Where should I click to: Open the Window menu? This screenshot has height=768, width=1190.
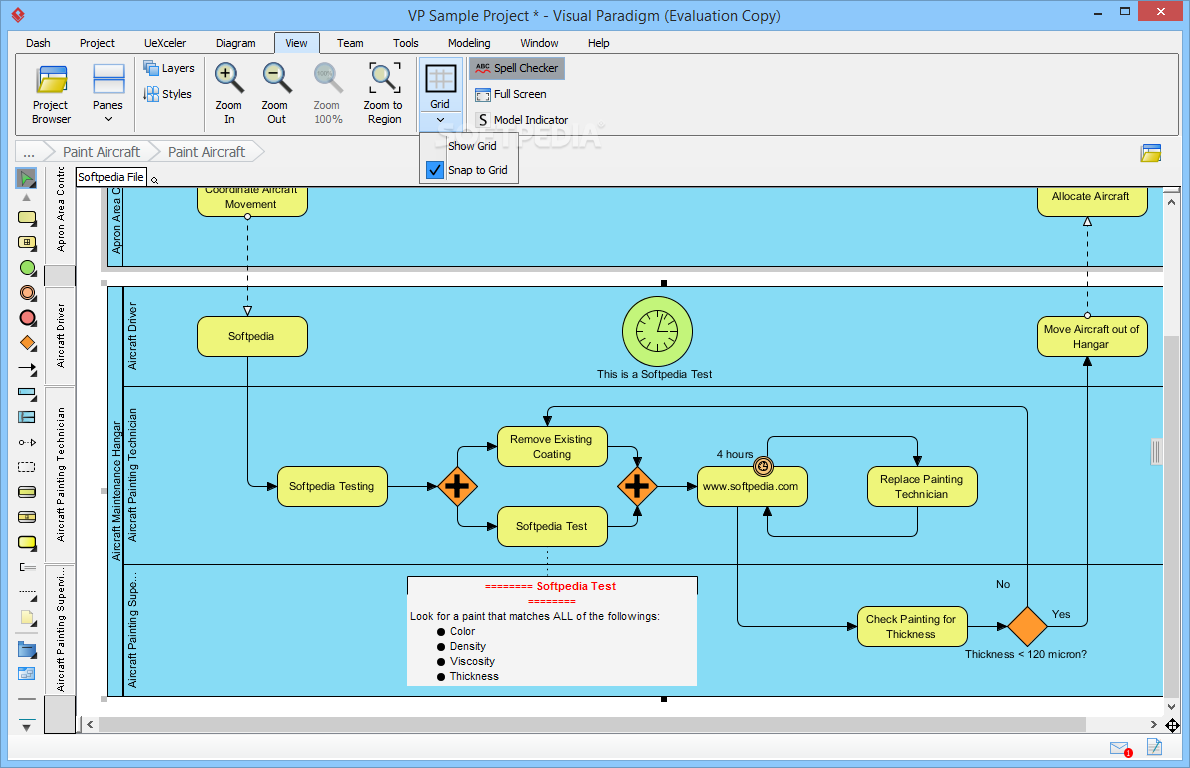539,43
